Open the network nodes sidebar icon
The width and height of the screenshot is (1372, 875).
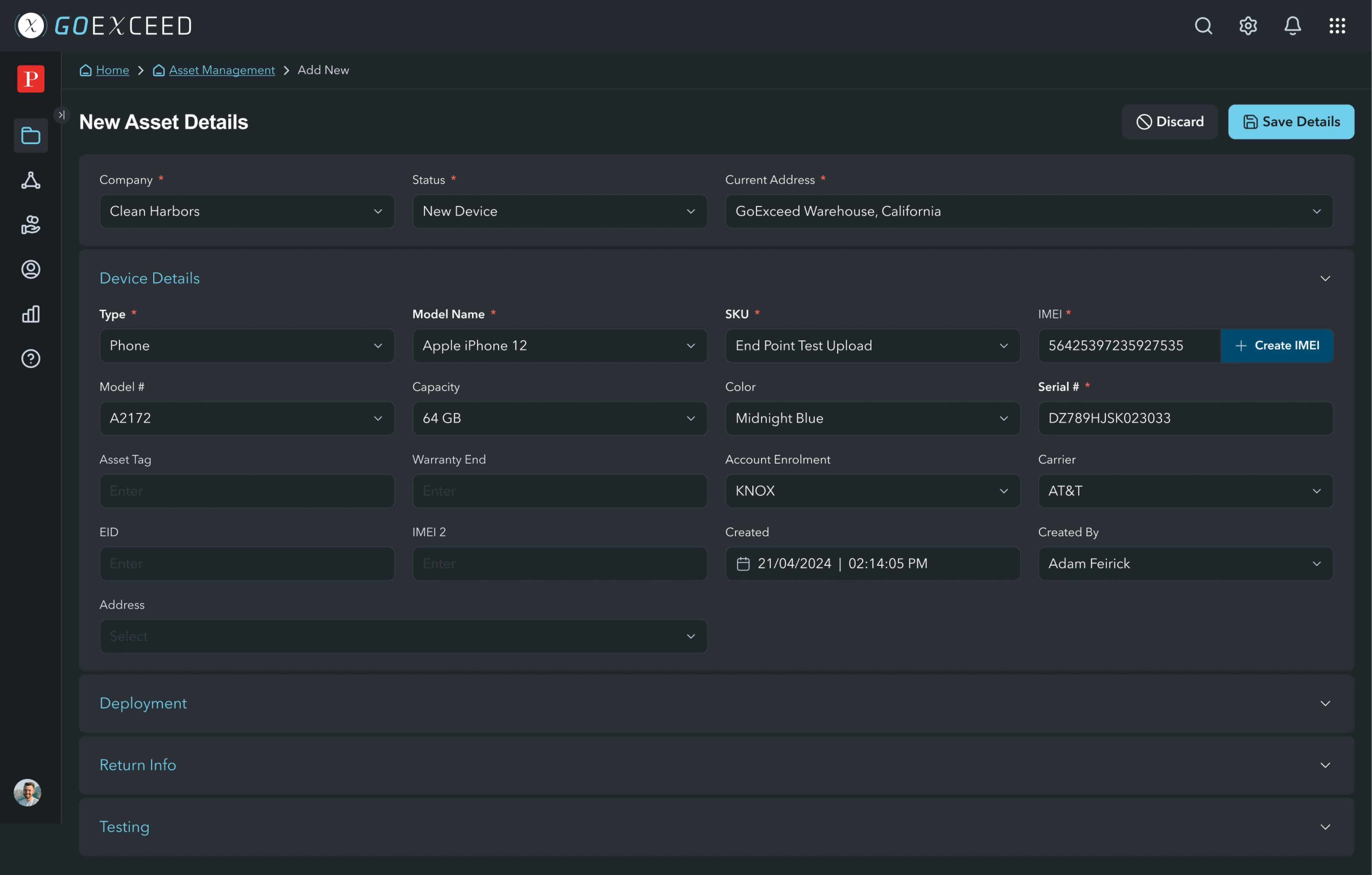tap(31, 180)
